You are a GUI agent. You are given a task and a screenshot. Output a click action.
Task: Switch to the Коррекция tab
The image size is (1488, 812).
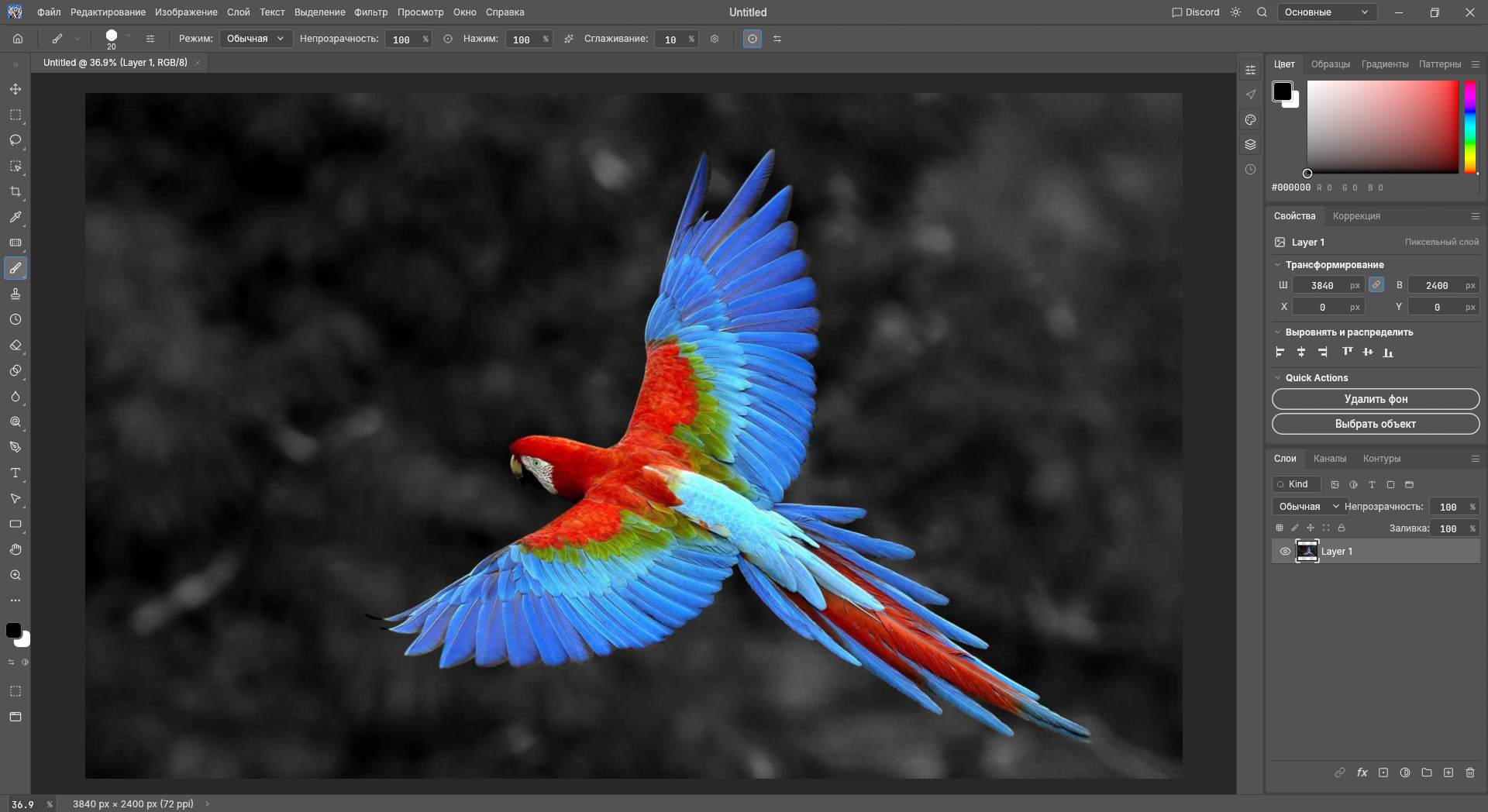(x=1356, y=216)
